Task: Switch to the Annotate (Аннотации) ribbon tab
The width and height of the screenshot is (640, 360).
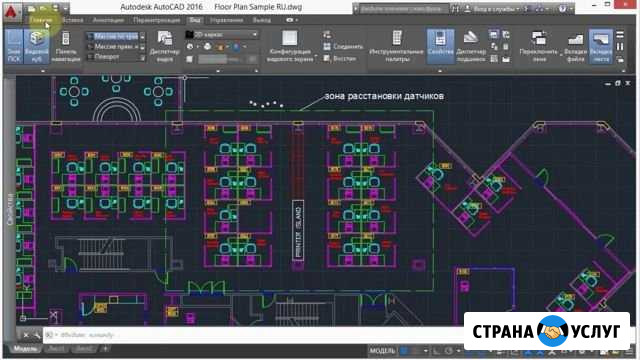Action: [x=108, y=20]
